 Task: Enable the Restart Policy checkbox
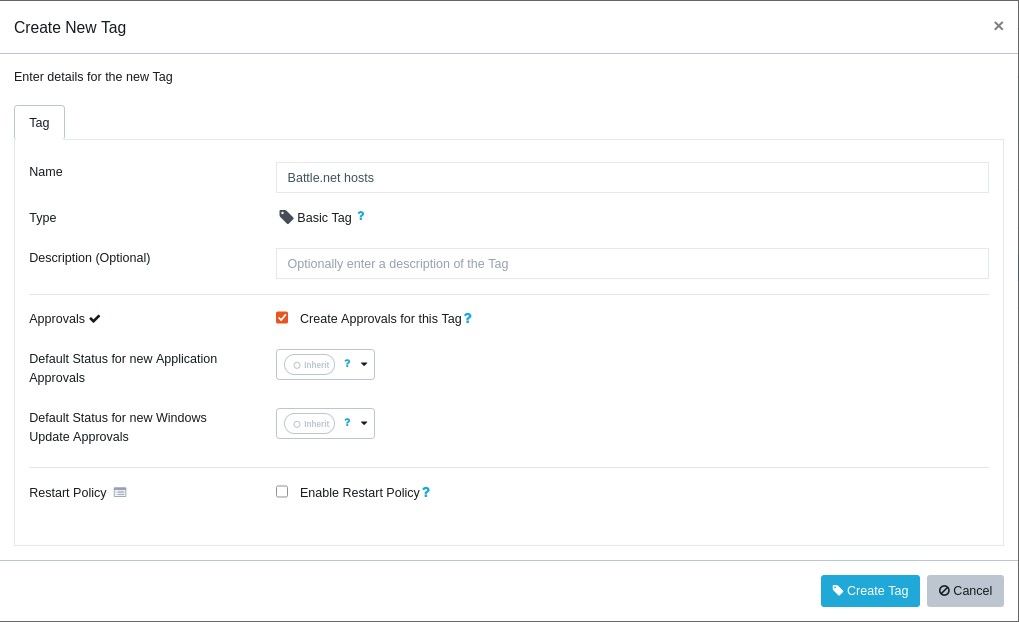pos(282,492)
